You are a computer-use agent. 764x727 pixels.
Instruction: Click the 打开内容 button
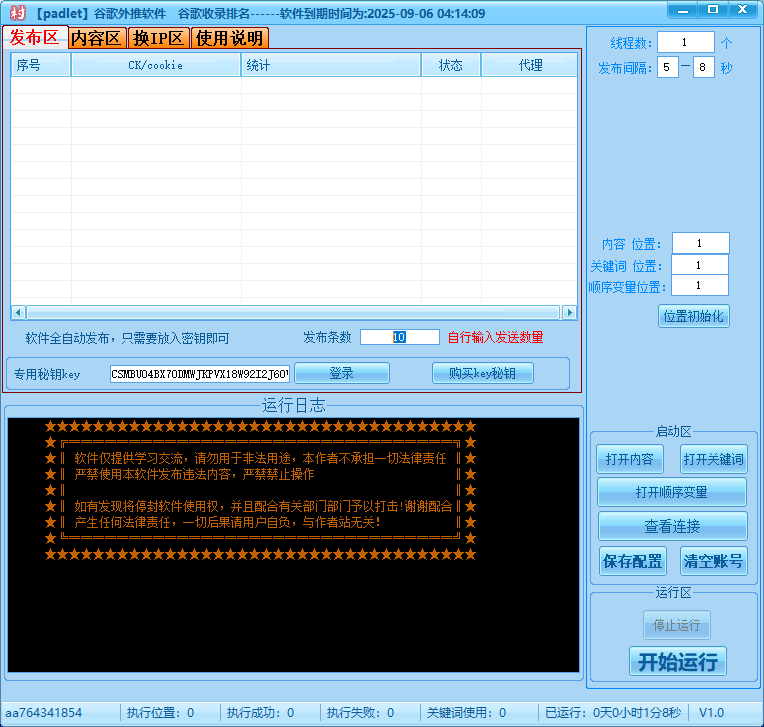click(x=630, y=459)
